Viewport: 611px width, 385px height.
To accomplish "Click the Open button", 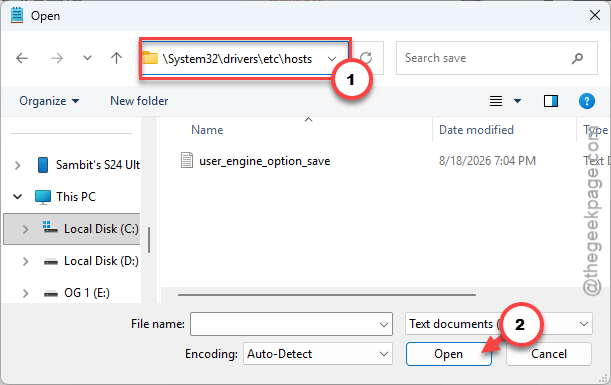I will pos(449,354).
